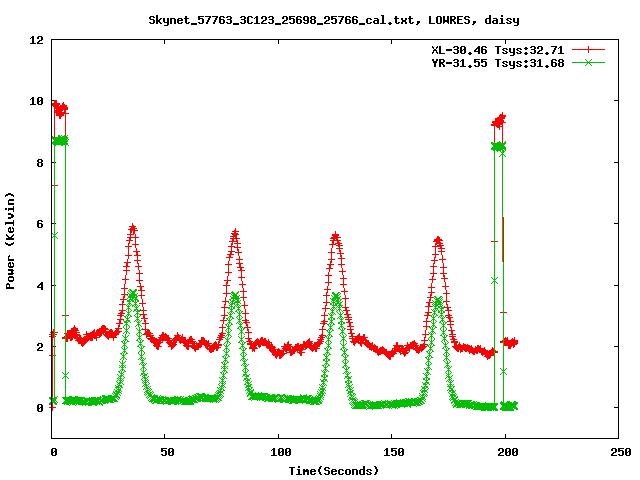Click the x-axis tick label 100
The height and width of the screenshot is (480, 640).
(280, 452)
